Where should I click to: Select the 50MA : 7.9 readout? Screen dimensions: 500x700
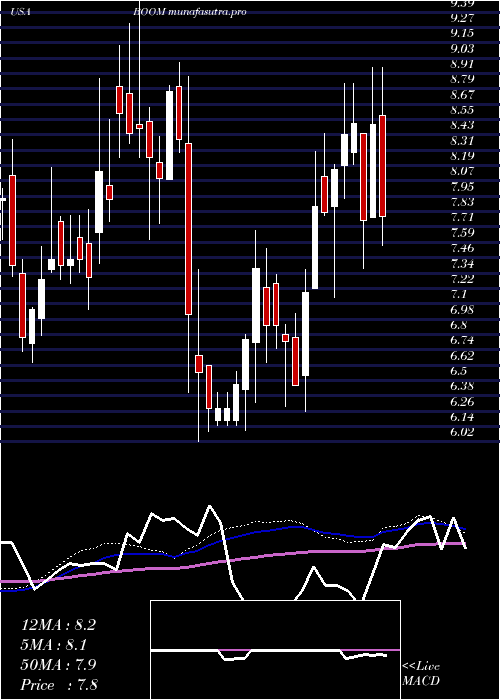click(58, 665)
